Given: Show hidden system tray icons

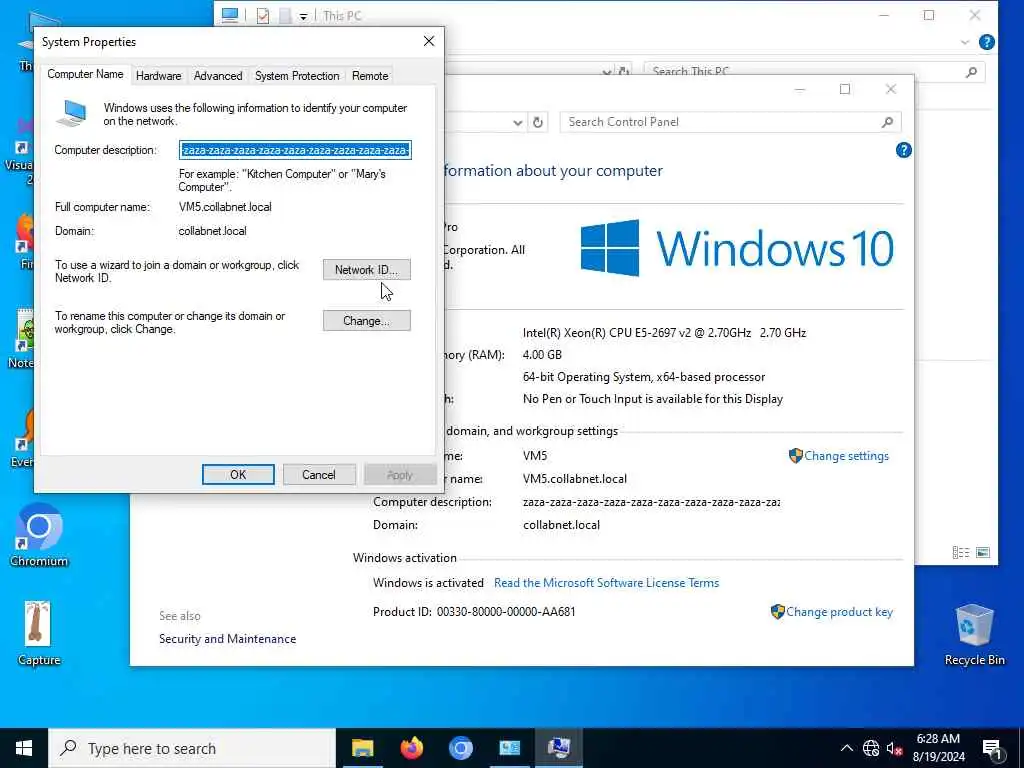Looking at the screenshot, I should point(846,748).
